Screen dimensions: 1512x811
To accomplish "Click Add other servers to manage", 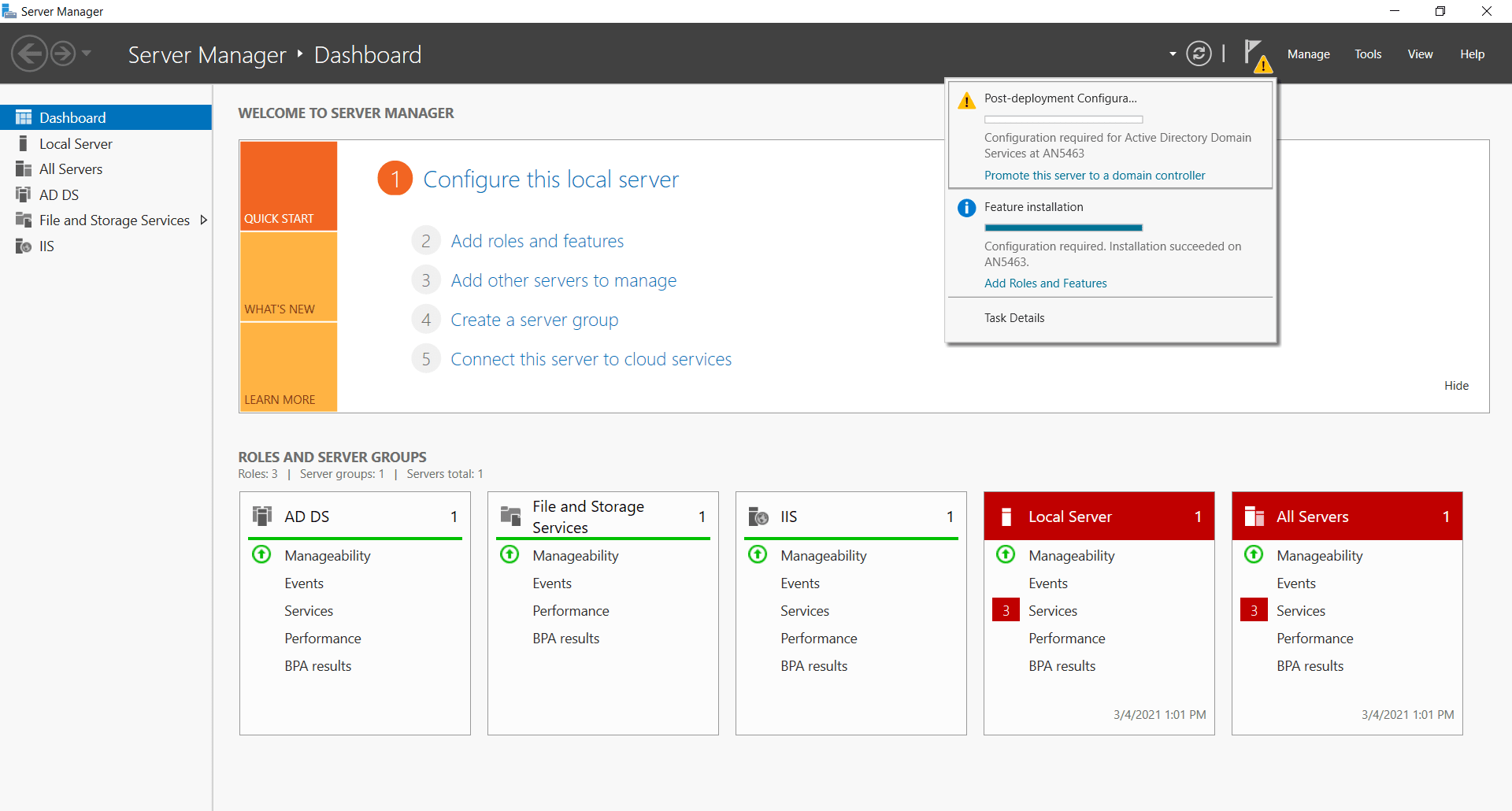I will click(x=563, y=280).
